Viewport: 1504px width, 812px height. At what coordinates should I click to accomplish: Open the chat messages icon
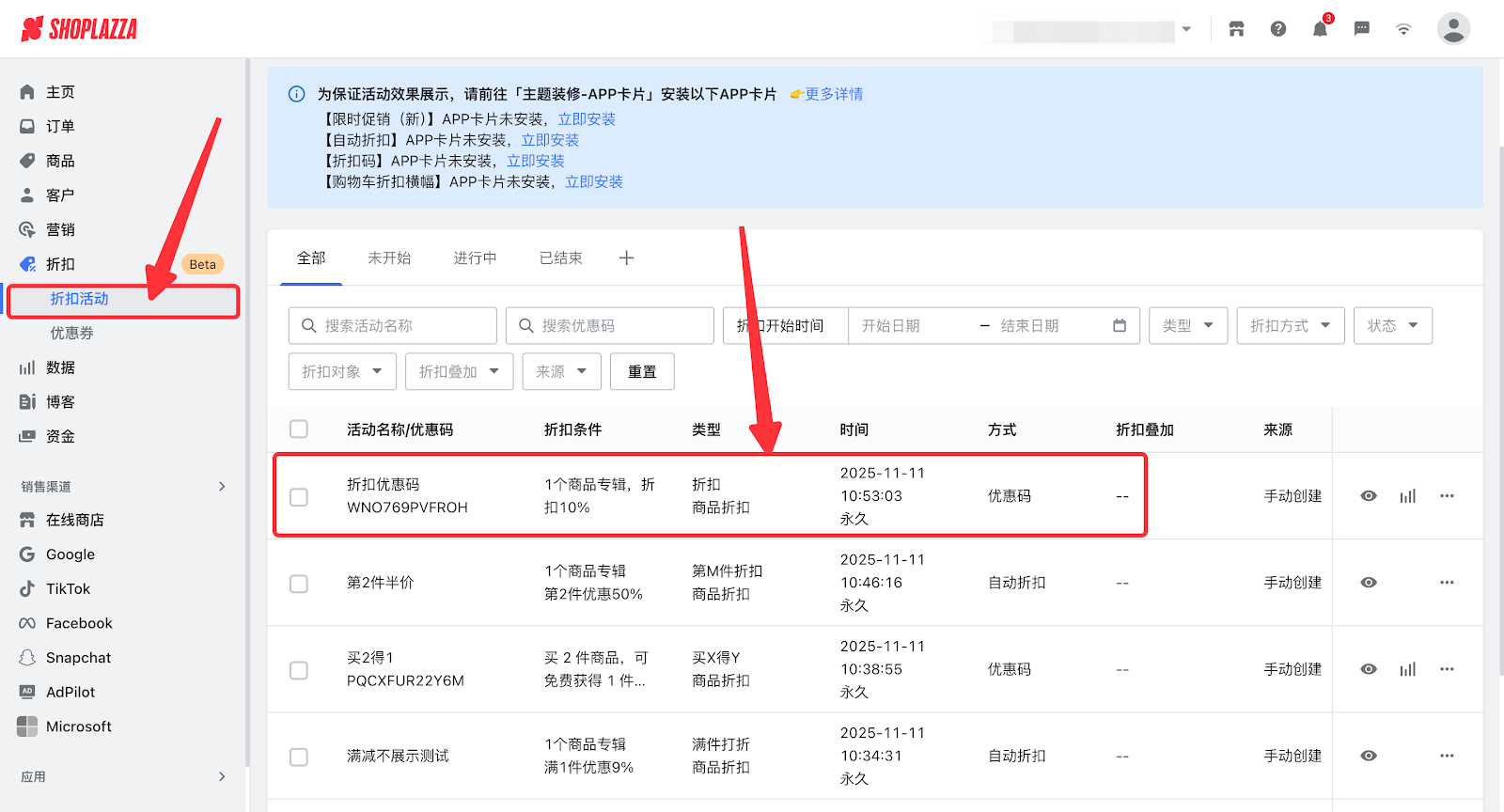pos(1361,29)
